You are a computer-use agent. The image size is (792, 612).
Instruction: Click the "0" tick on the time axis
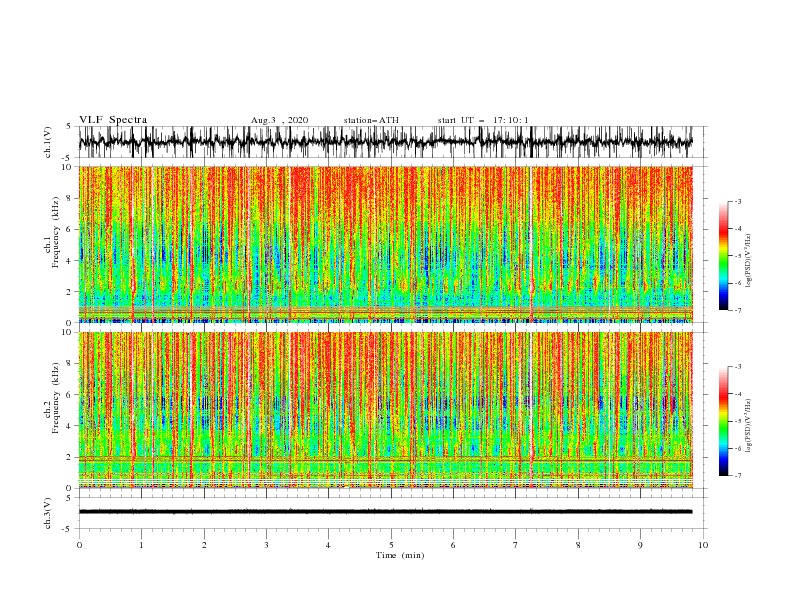(79, 545)
